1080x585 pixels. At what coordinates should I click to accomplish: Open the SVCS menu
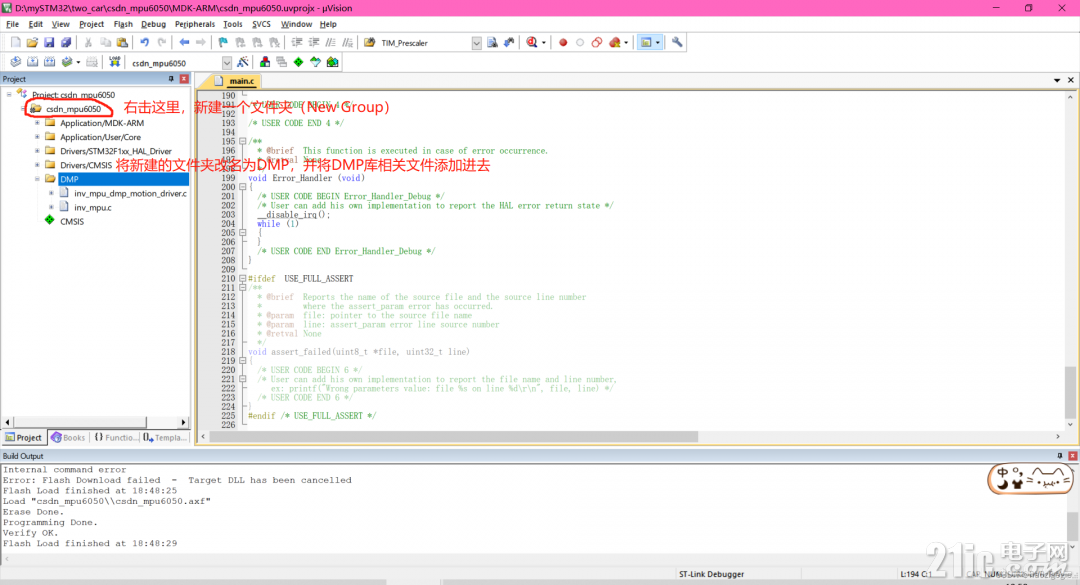click(261, 24)
